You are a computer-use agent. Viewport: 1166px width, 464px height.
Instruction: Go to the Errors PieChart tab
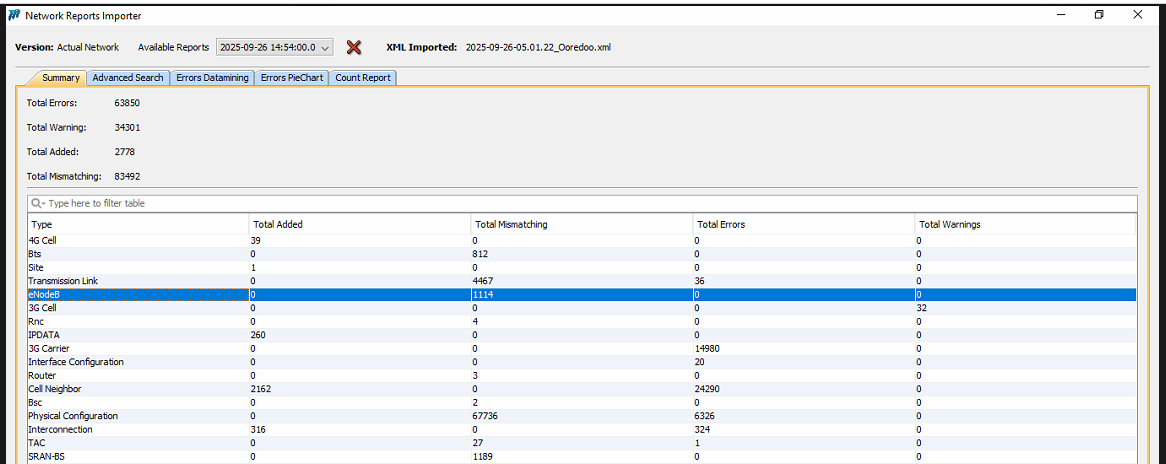click(x=292, y=78)
